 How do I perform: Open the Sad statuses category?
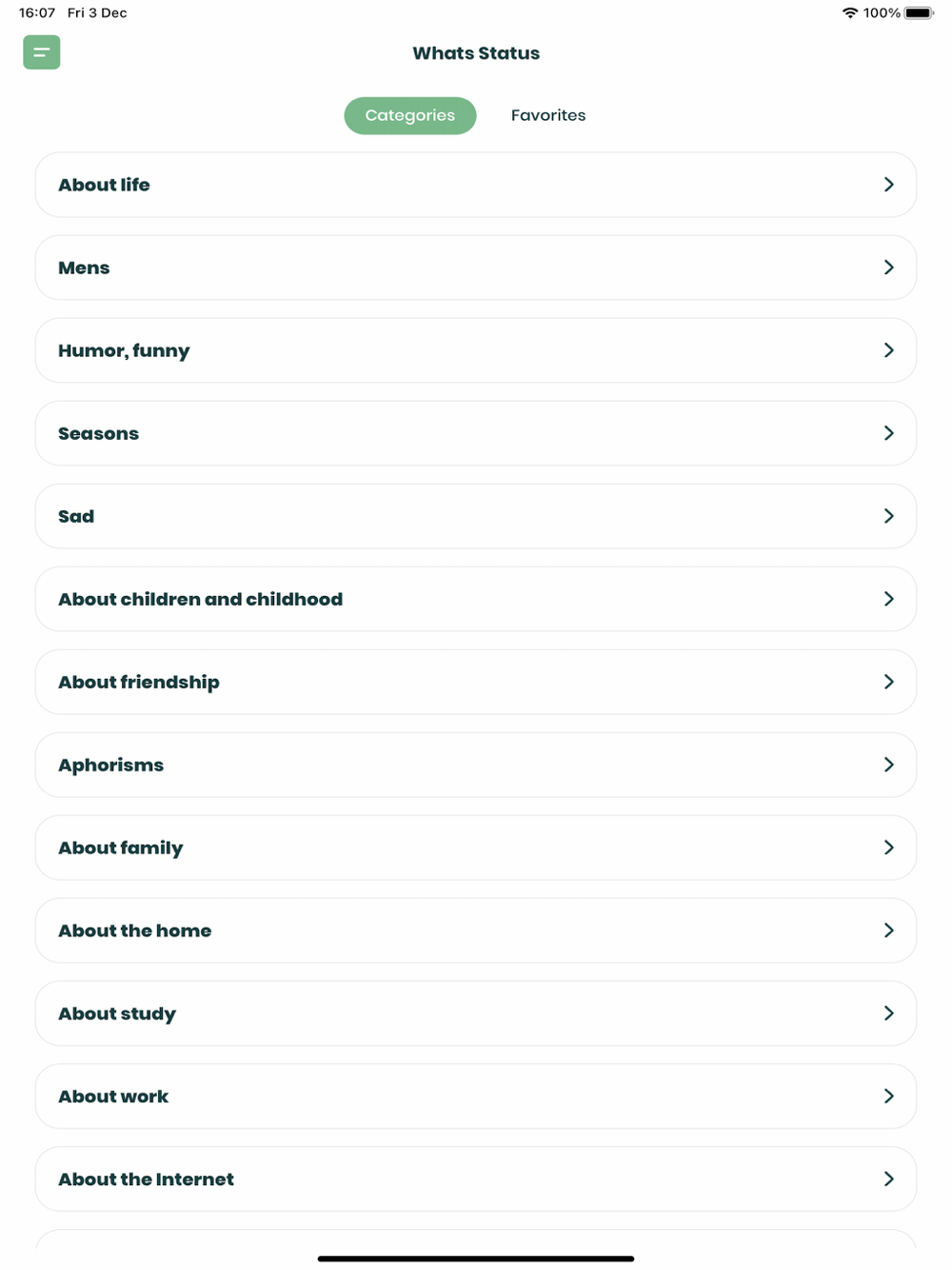(76, 516)
